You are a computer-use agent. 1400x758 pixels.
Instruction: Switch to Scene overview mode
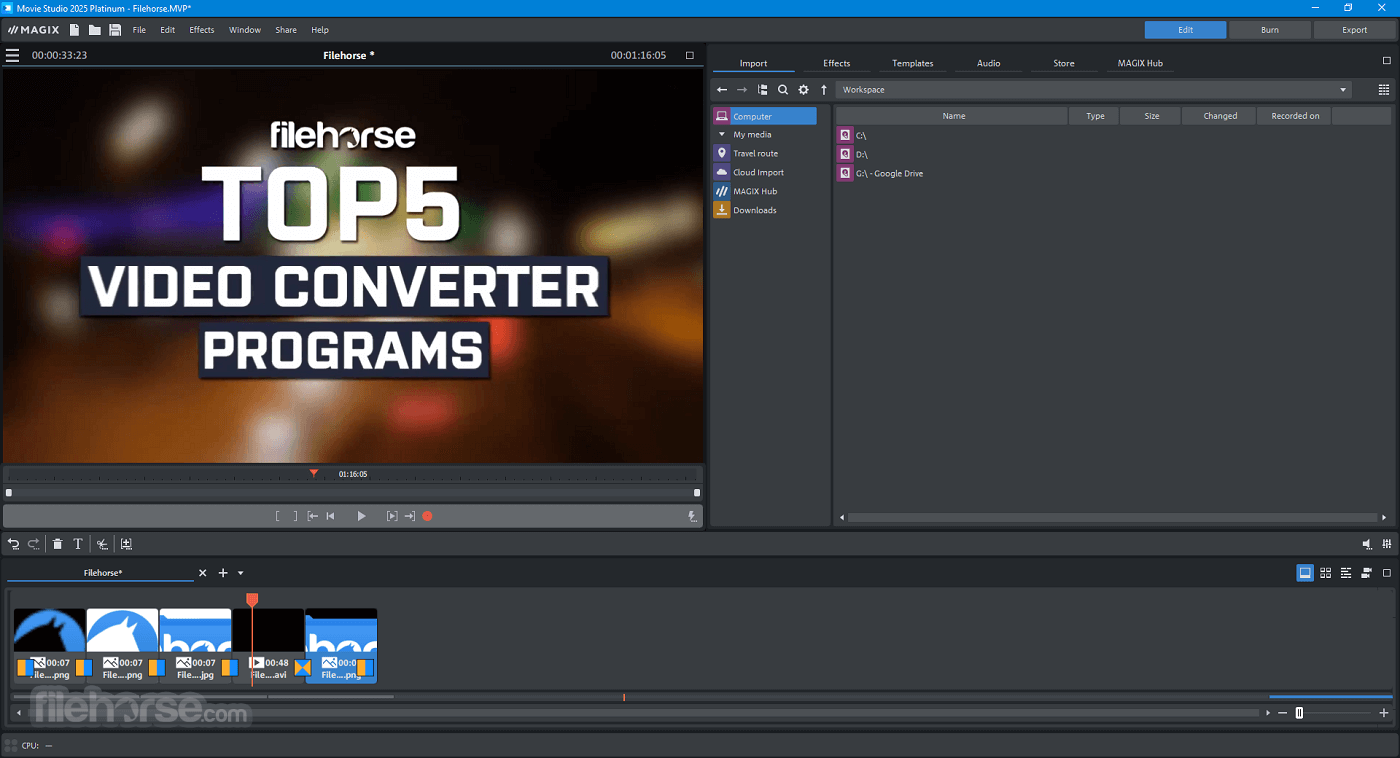pos(1326,573)
